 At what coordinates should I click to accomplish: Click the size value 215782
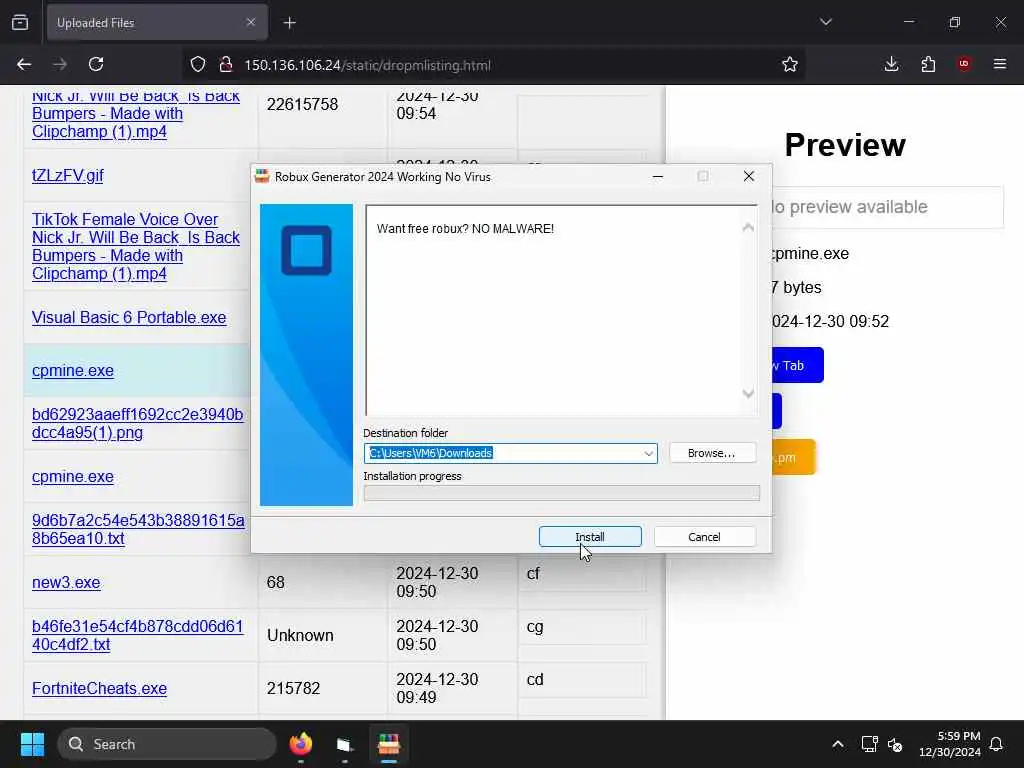(293, 688)
